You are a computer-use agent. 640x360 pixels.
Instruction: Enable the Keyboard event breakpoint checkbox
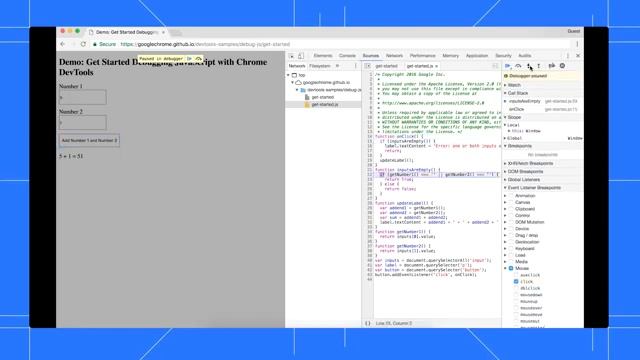click(511, 249)
